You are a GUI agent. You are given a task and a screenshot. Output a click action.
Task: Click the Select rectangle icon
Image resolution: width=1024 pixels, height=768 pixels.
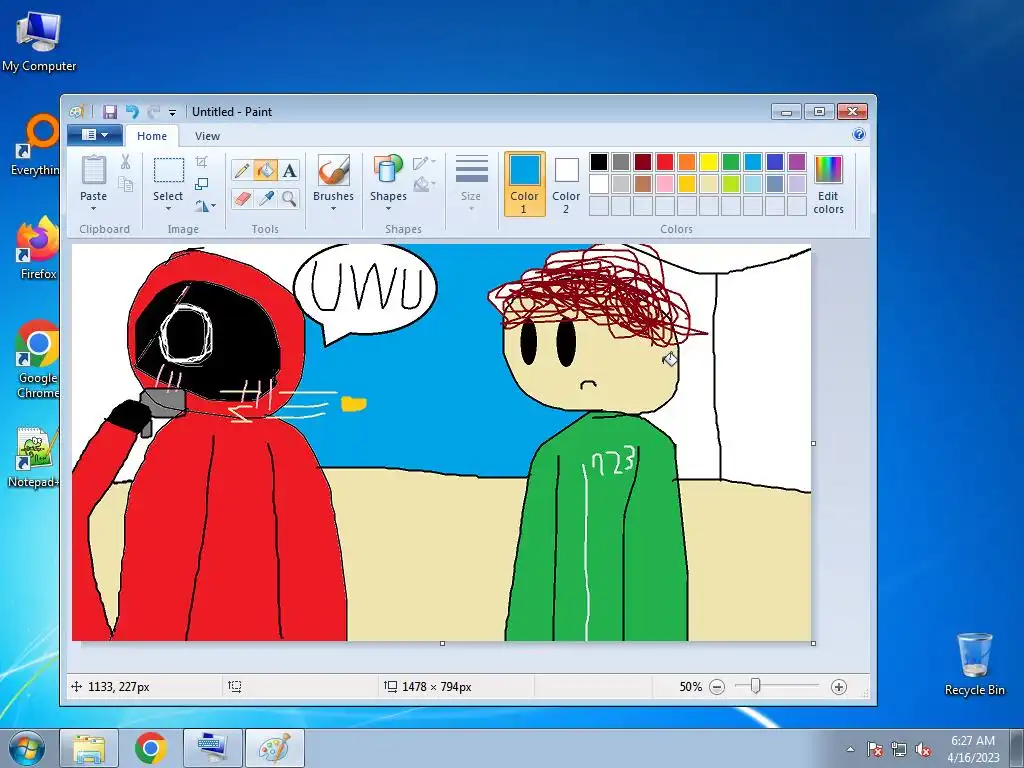click(x=168, y=171)
